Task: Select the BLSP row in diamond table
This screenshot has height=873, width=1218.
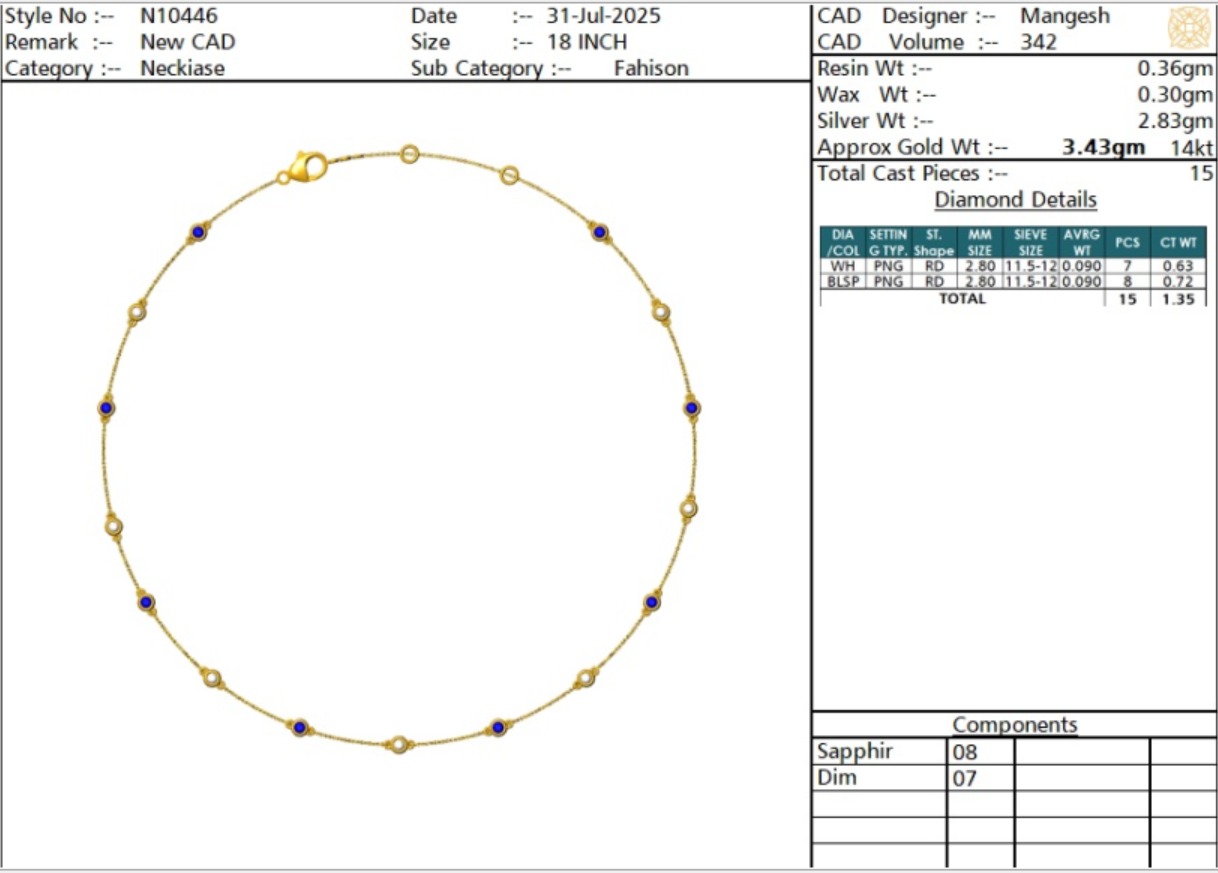Action: [x=1012, y=282]
